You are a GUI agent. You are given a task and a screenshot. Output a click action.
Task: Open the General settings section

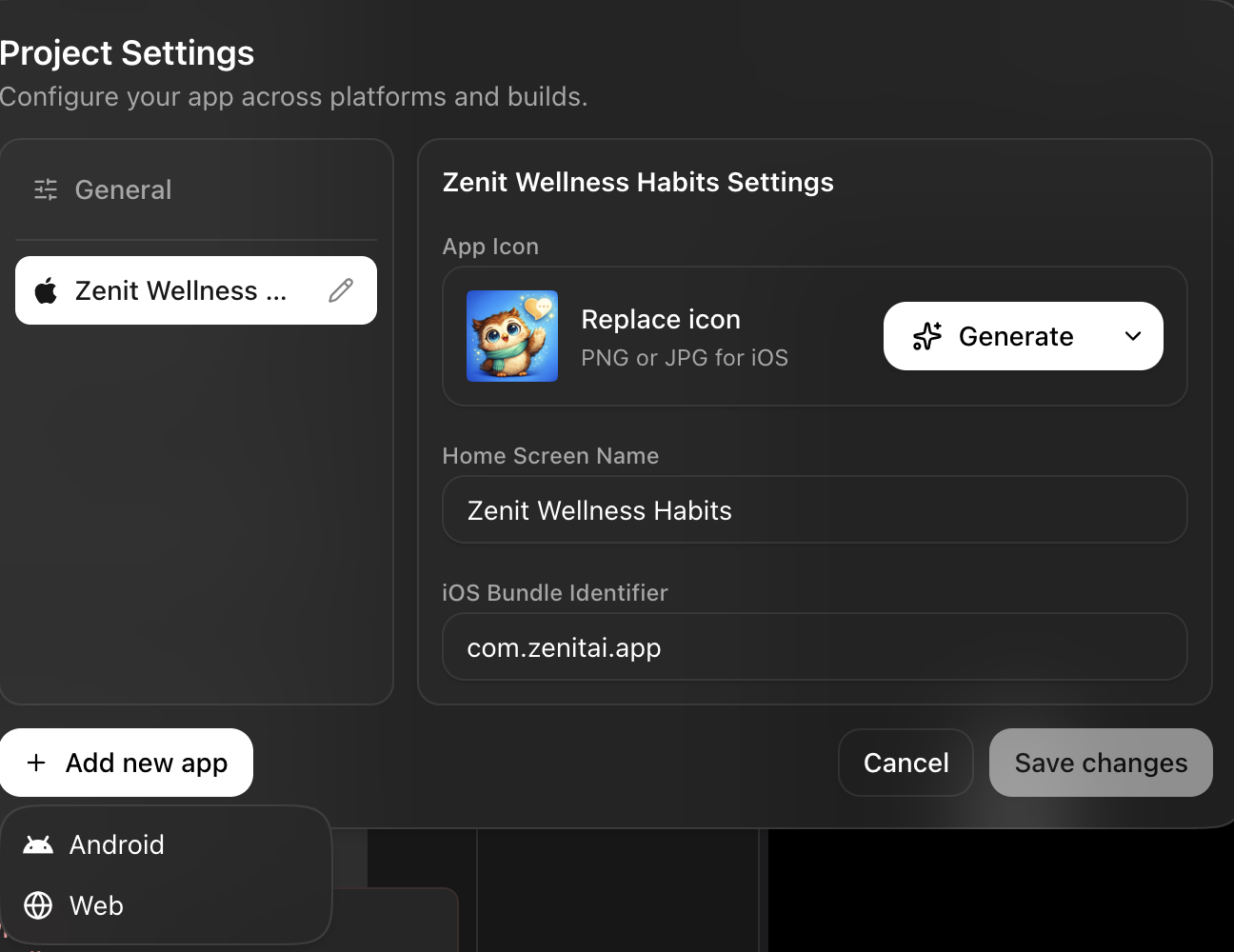(x=196, y=189)
